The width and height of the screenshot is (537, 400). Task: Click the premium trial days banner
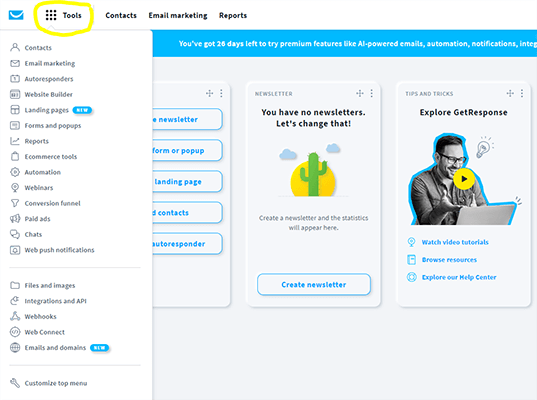(345, 43)
